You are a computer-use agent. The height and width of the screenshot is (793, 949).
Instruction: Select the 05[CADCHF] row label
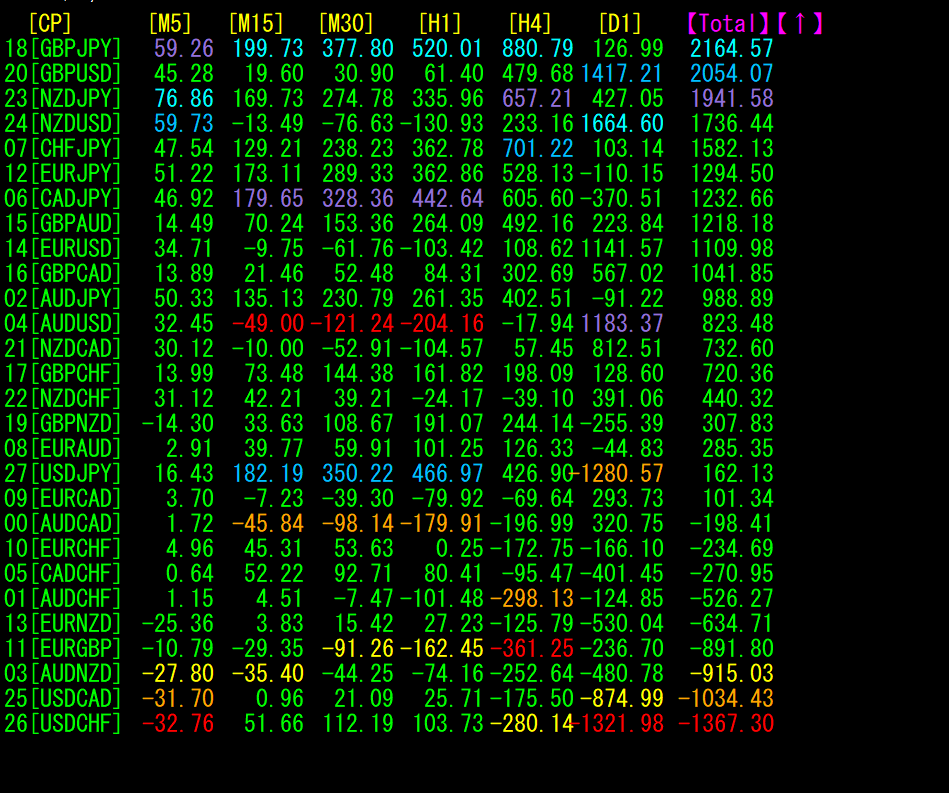point(63,573)
